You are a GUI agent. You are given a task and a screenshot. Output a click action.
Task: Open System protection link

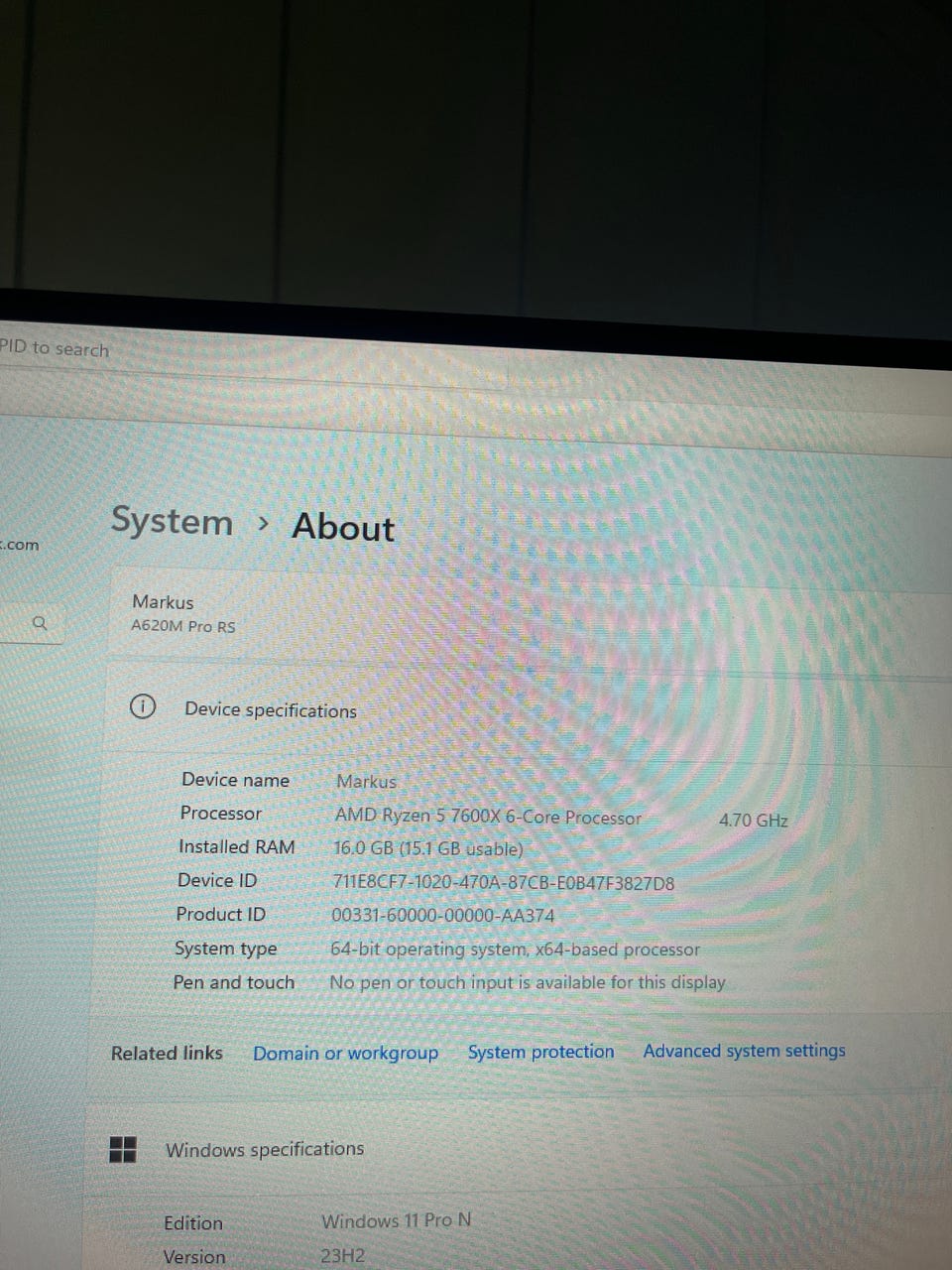tap(541, 1052)
